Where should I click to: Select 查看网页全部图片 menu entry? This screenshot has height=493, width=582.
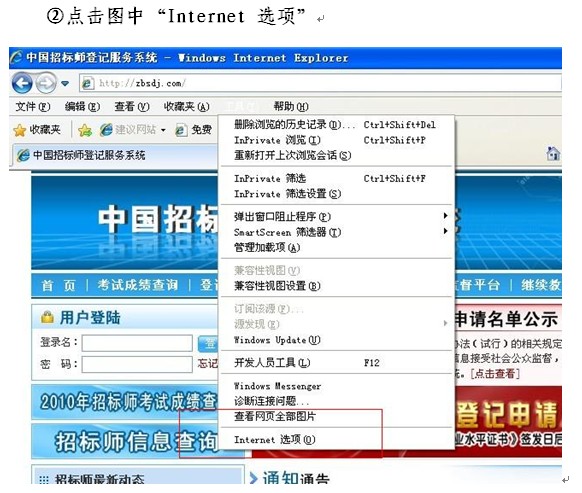pos(336,417)
